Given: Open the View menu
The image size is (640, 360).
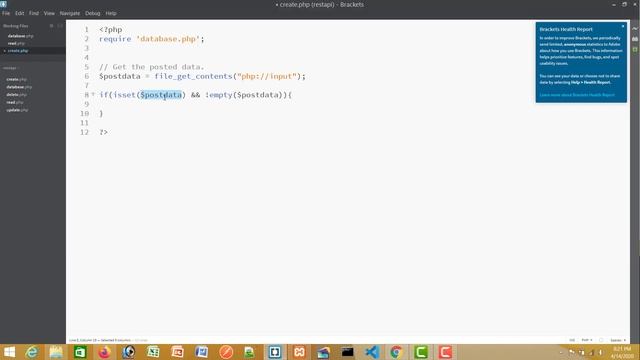Looking at the screenshot, I should [x=49, y=13].
